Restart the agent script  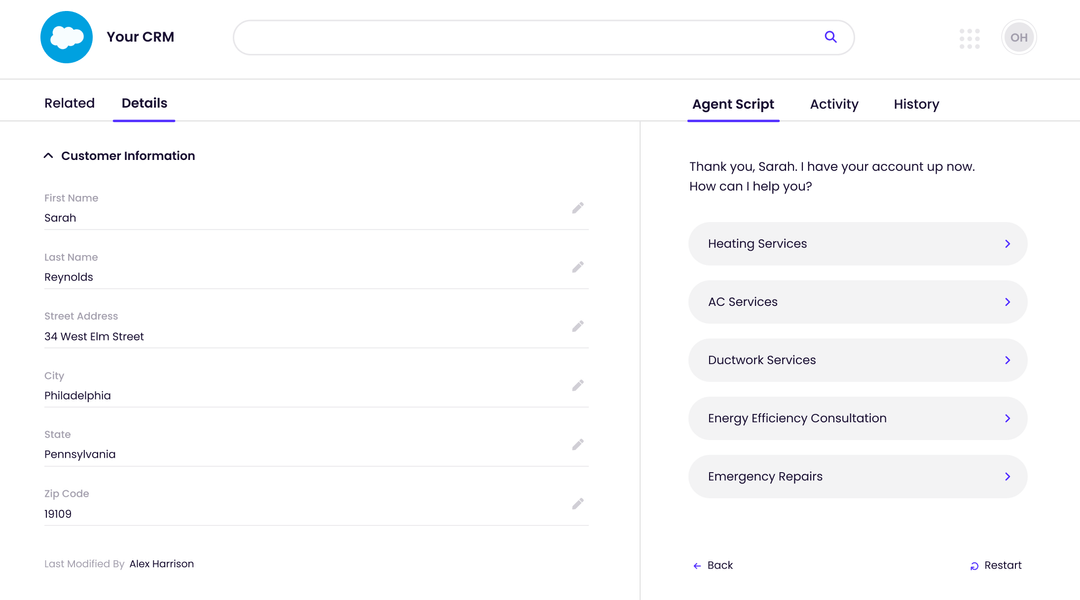[x=996, y=565]
